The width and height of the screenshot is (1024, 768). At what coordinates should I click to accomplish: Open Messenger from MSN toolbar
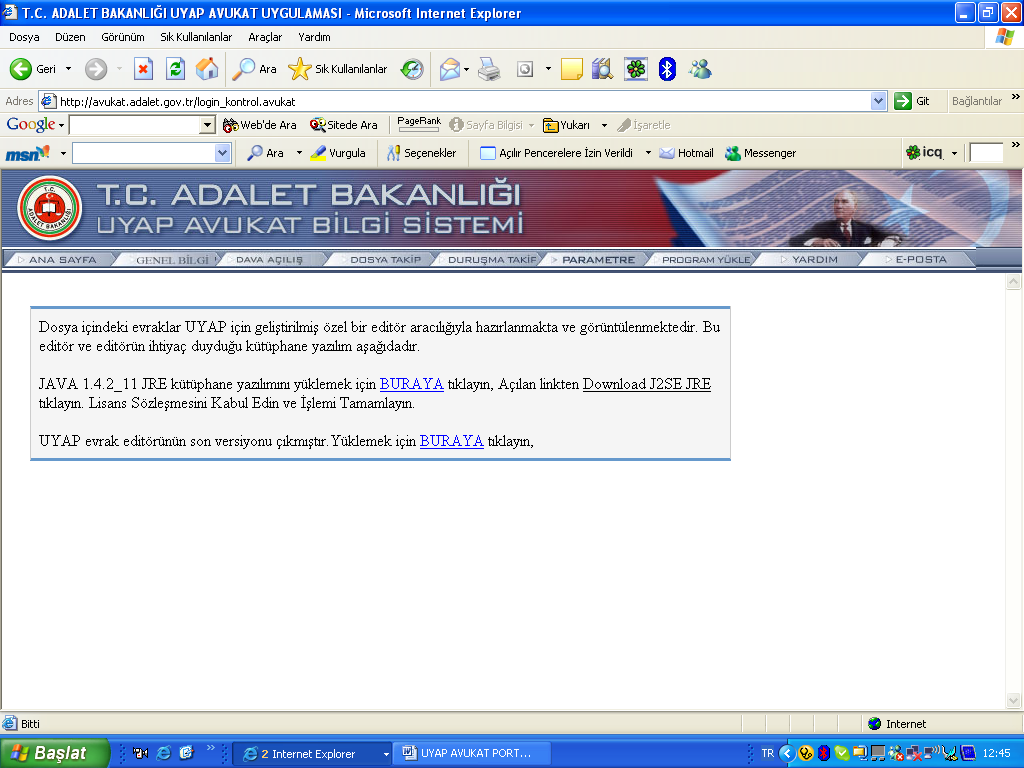(x=761, y=153)
